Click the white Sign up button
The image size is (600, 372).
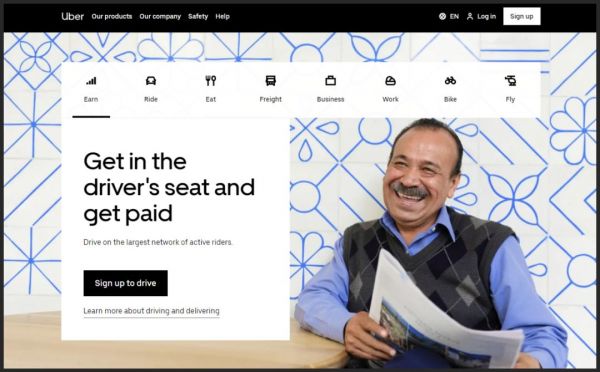click(x=522, y=16)
